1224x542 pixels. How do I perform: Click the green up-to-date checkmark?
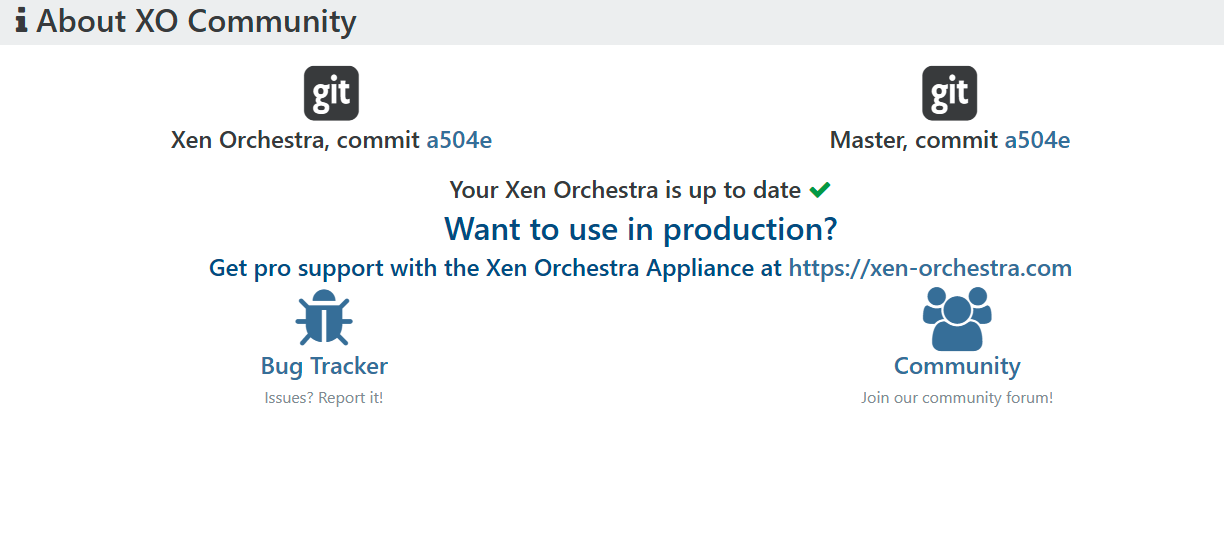[820, 190]
